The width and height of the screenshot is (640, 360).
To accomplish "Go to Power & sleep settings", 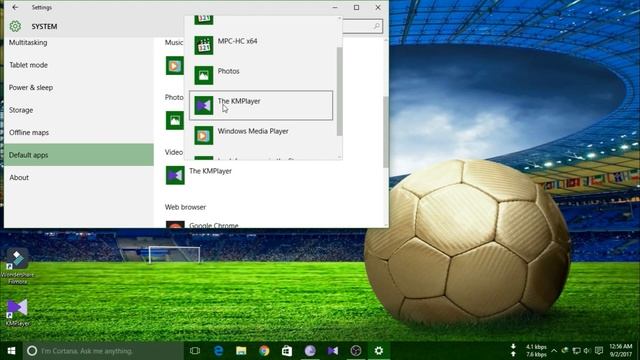I will (31, 87).
